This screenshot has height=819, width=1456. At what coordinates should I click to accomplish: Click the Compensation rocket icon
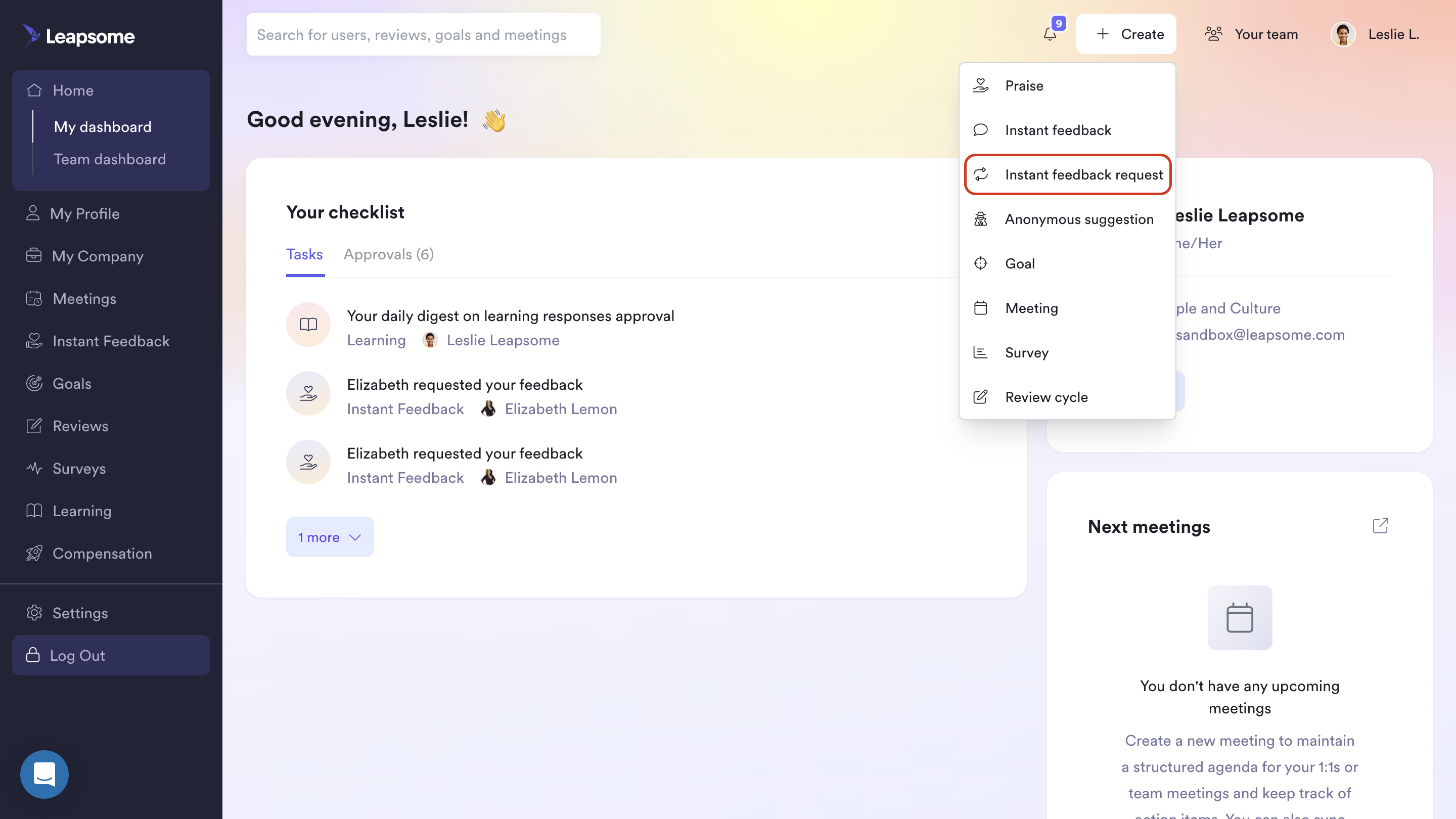click(34, 553)
